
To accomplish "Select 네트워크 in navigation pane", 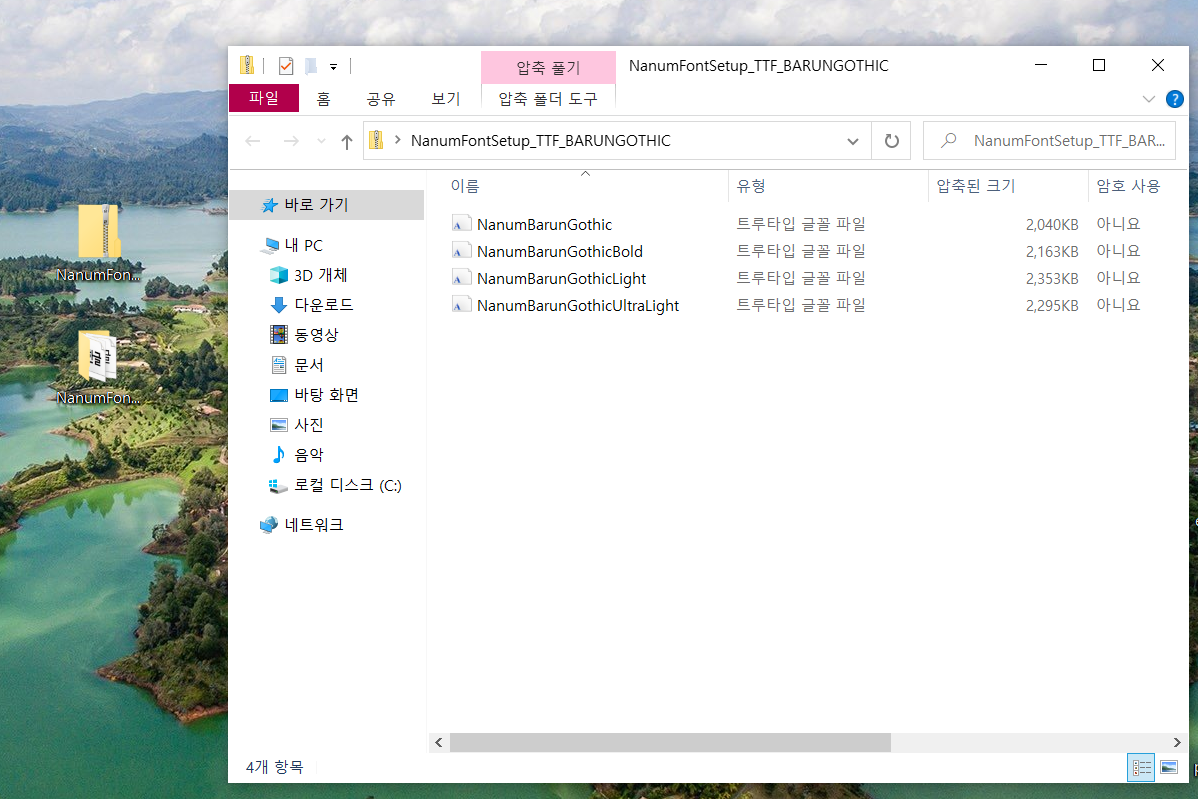I will (x=313, y=525).
